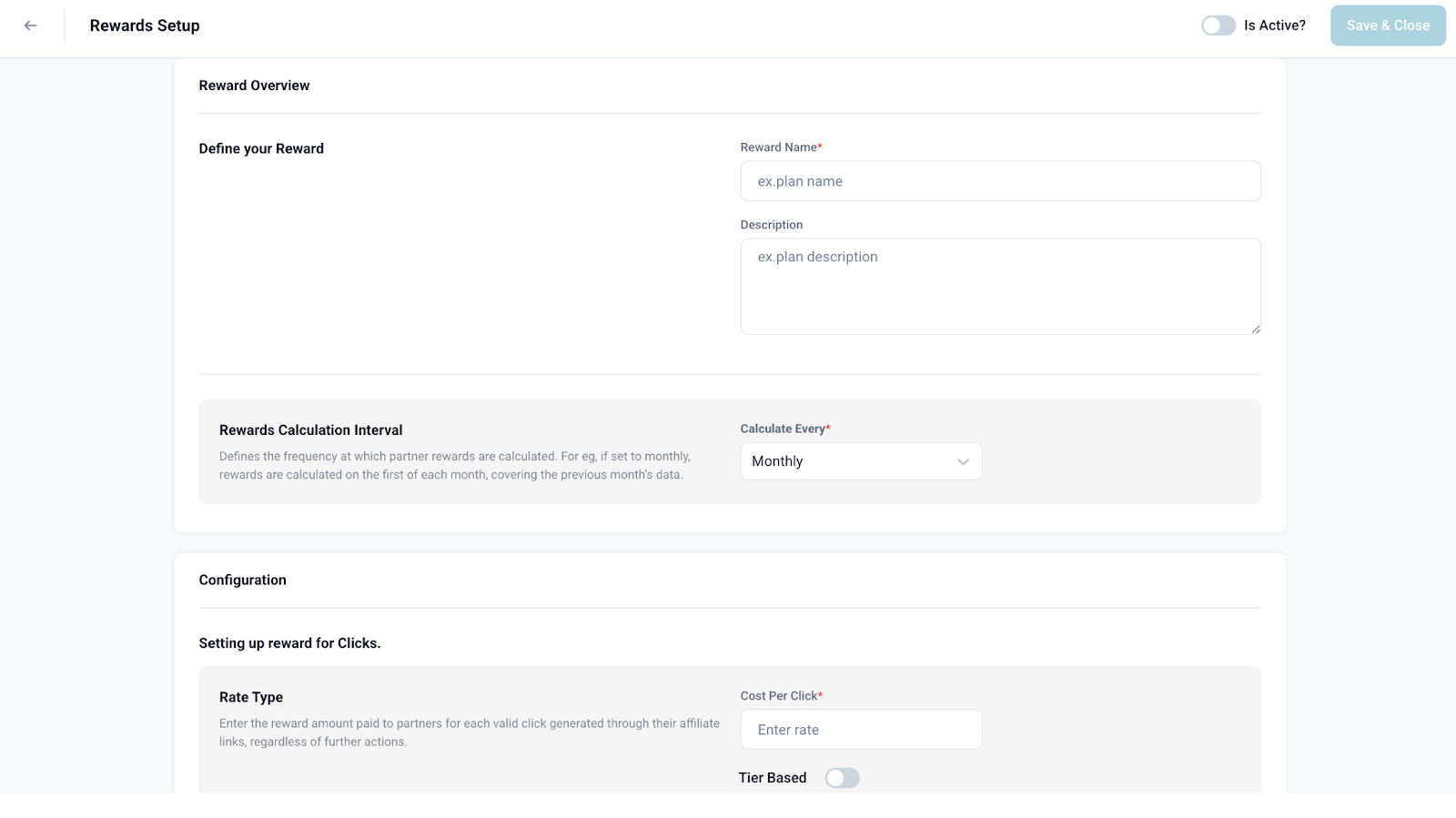Screen dimensions: 1456x818
Task: Click the 'Is Active?' label text
Action: click(1274, 25)
